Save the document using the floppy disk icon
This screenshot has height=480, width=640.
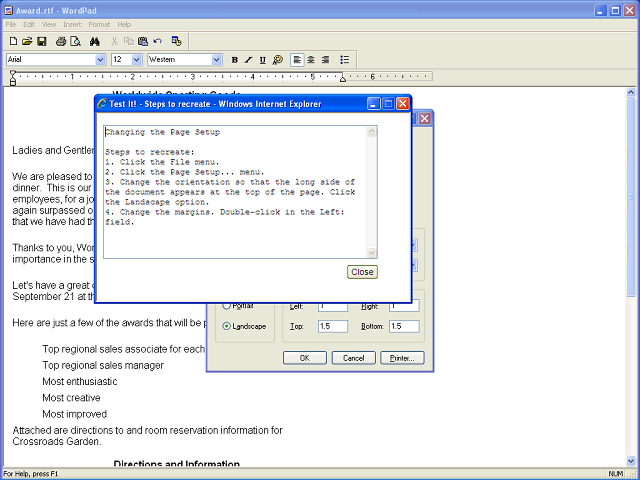(x=42, y=41)
